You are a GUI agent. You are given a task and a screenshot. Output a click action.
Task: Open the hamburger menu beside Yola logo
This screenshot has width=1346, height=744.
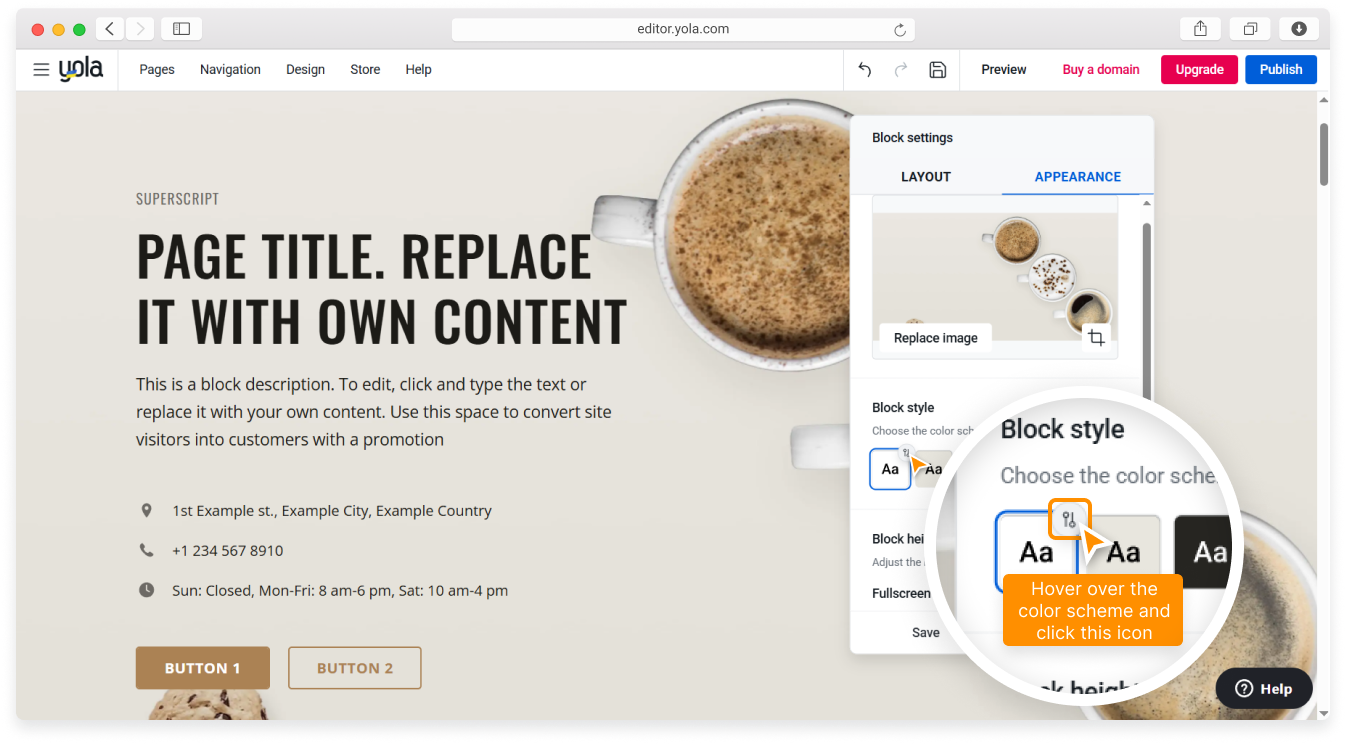[41, 70]
